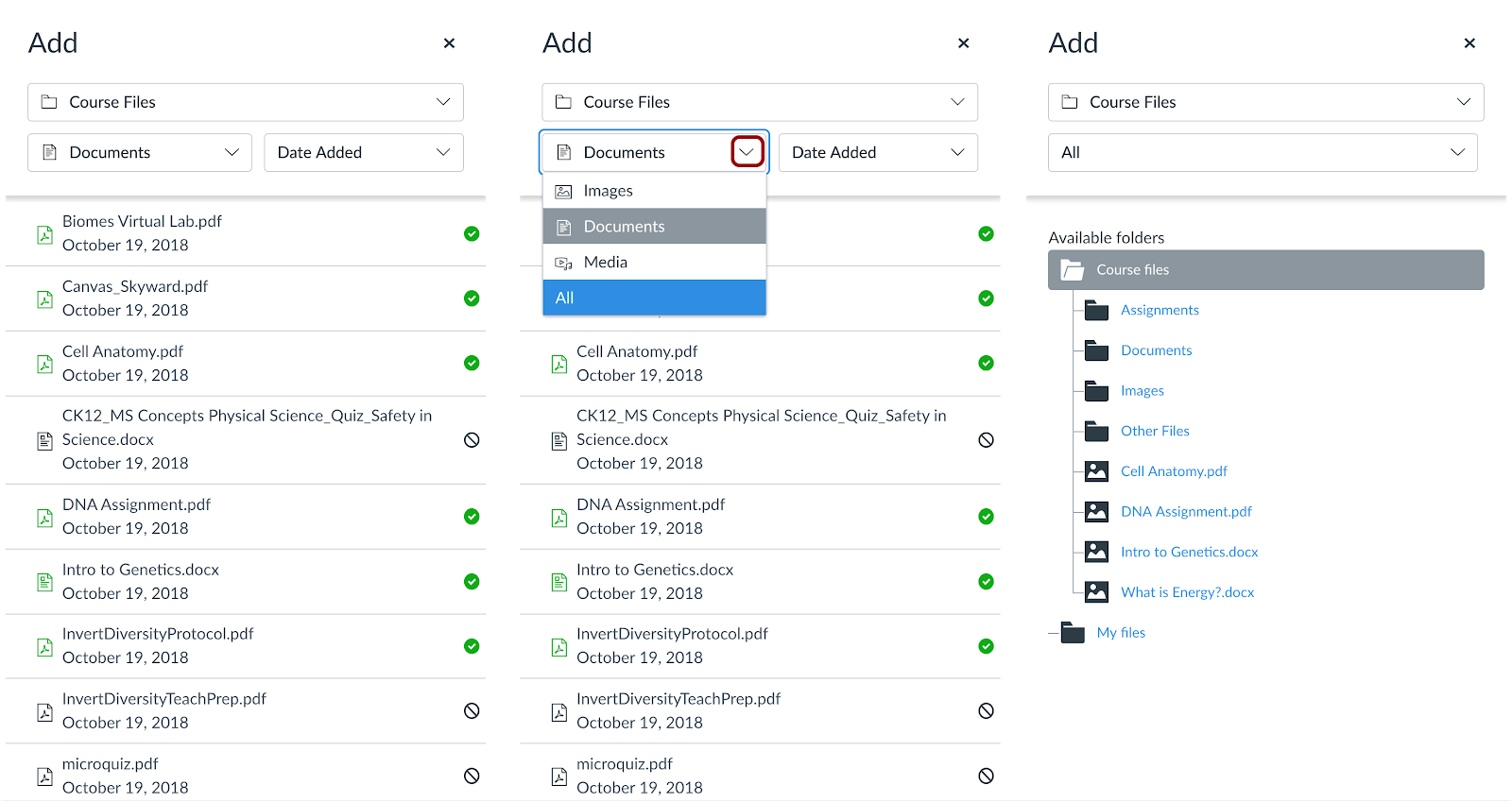Open the DNA Assignment.pdf link in folder tree
The height and width of the screenshot is (802, 1512).
[x=1186, y=512]
